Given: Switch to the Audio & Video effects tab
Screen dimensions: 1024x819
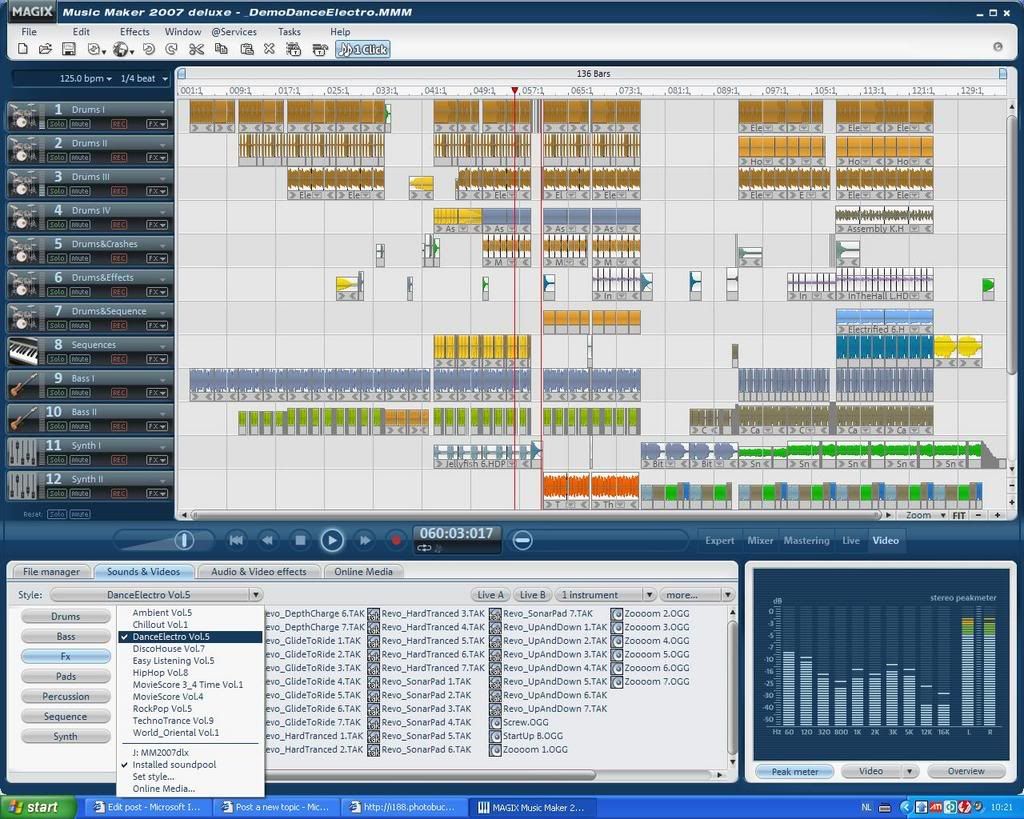Looking at the screenshot, I should (x=259, y=571).
